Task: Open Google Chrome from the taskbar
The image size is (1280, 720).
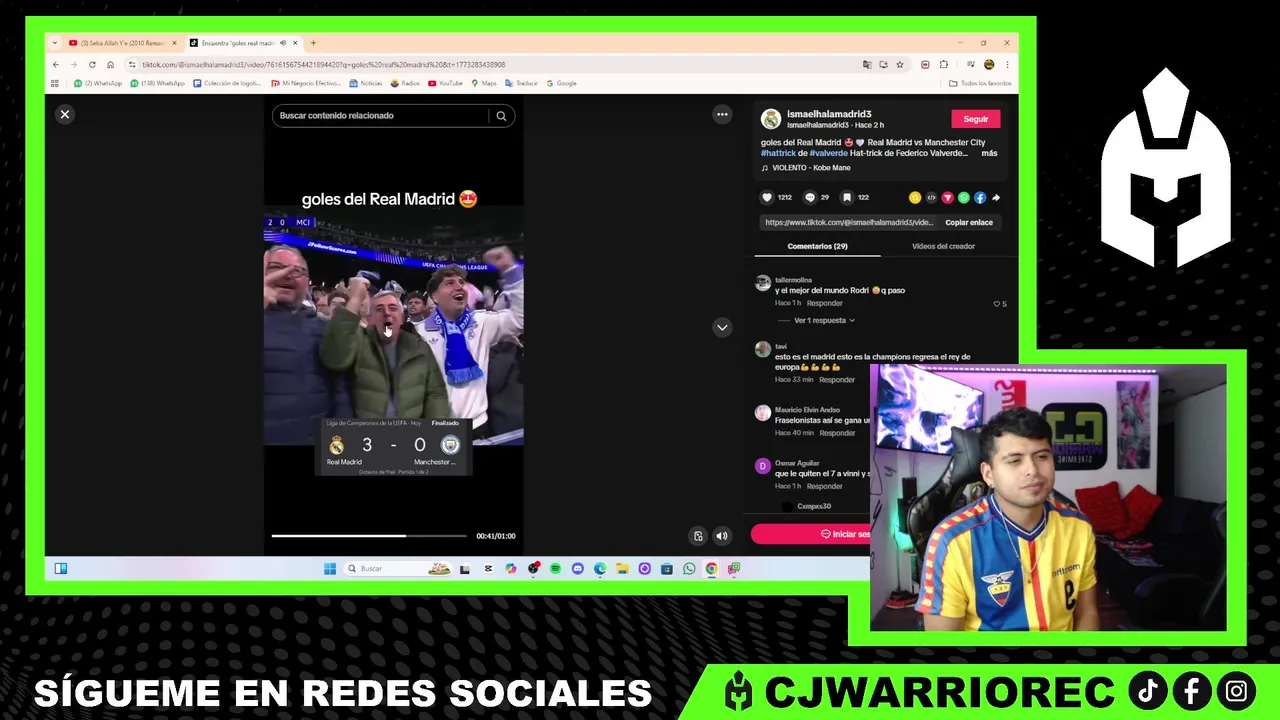Action: tap(711, 569)
